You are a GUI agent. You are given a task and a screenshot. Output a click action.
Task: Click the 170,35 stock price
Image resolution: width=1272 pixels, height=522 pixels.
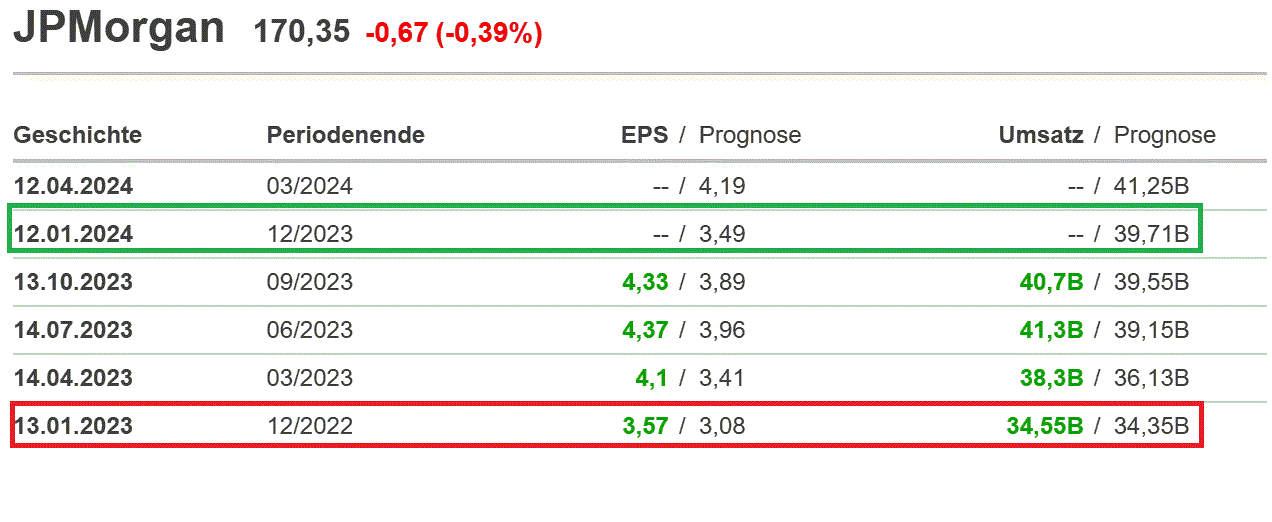tap(302, 32)
